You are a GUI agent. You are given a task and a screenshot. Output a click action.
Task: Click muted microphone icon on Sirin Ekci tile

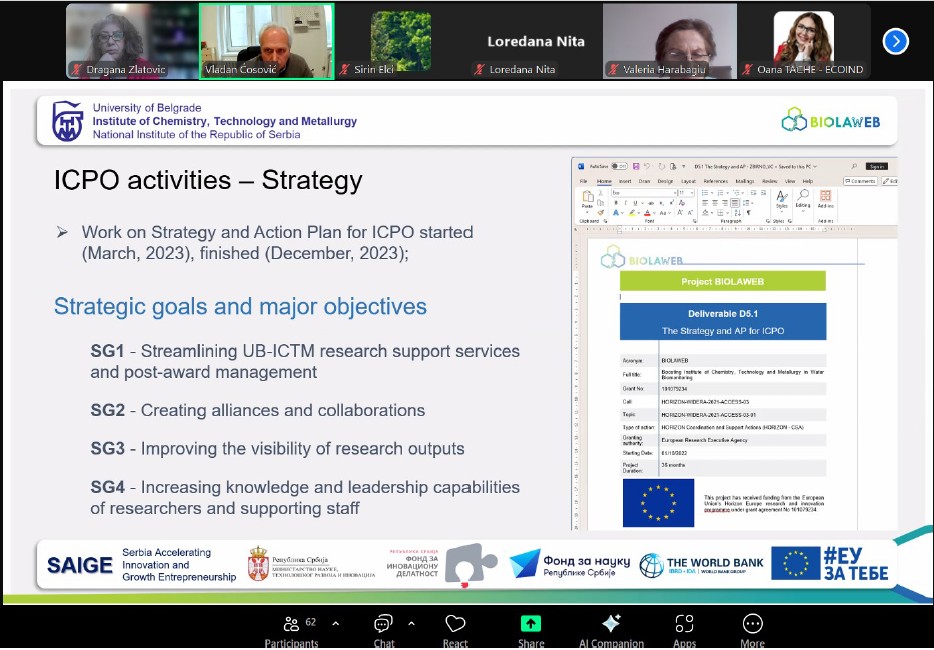[x=346, y=70]
